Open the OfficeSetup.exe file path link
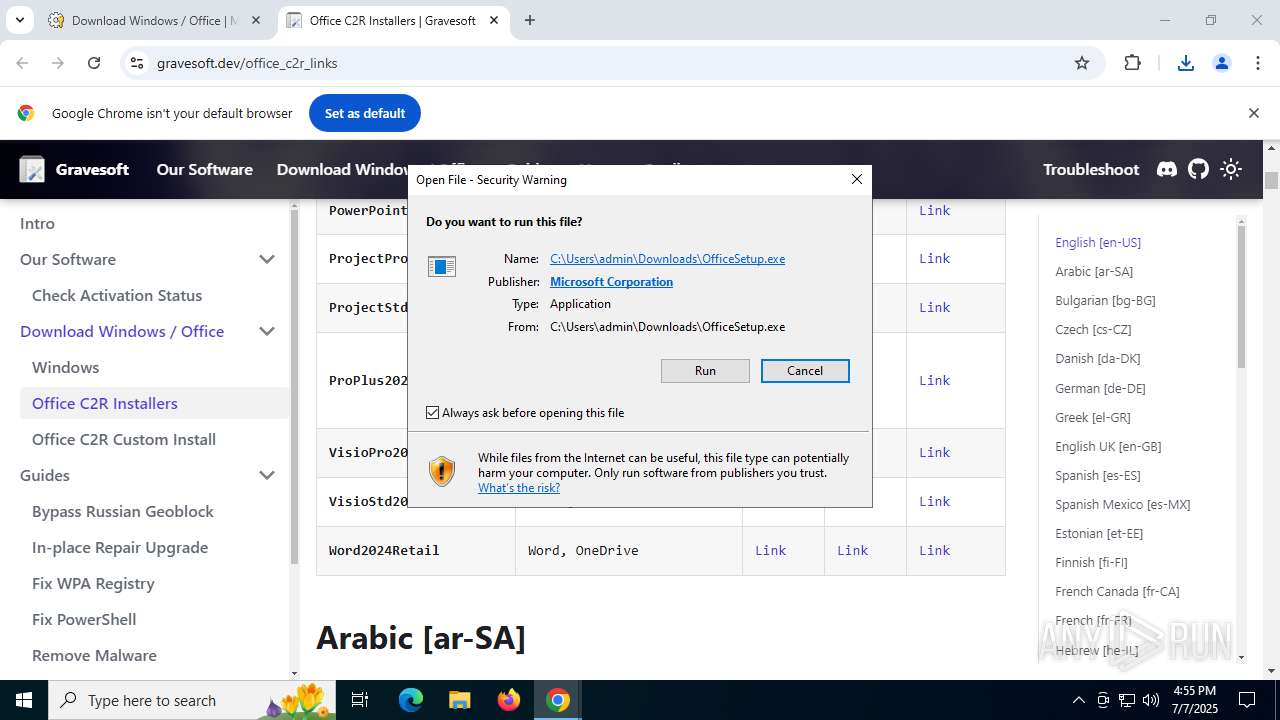This screenshot has width=1280, height=720. [x=667, y=258]
